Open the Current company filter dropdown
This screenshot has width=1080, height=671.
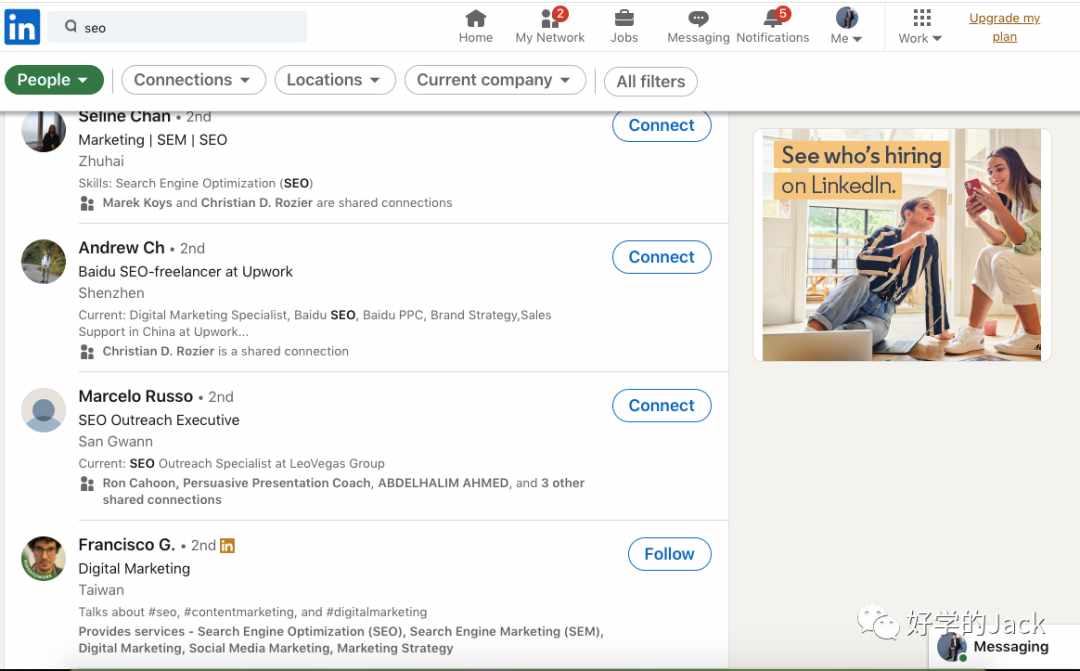pos(495,80)
